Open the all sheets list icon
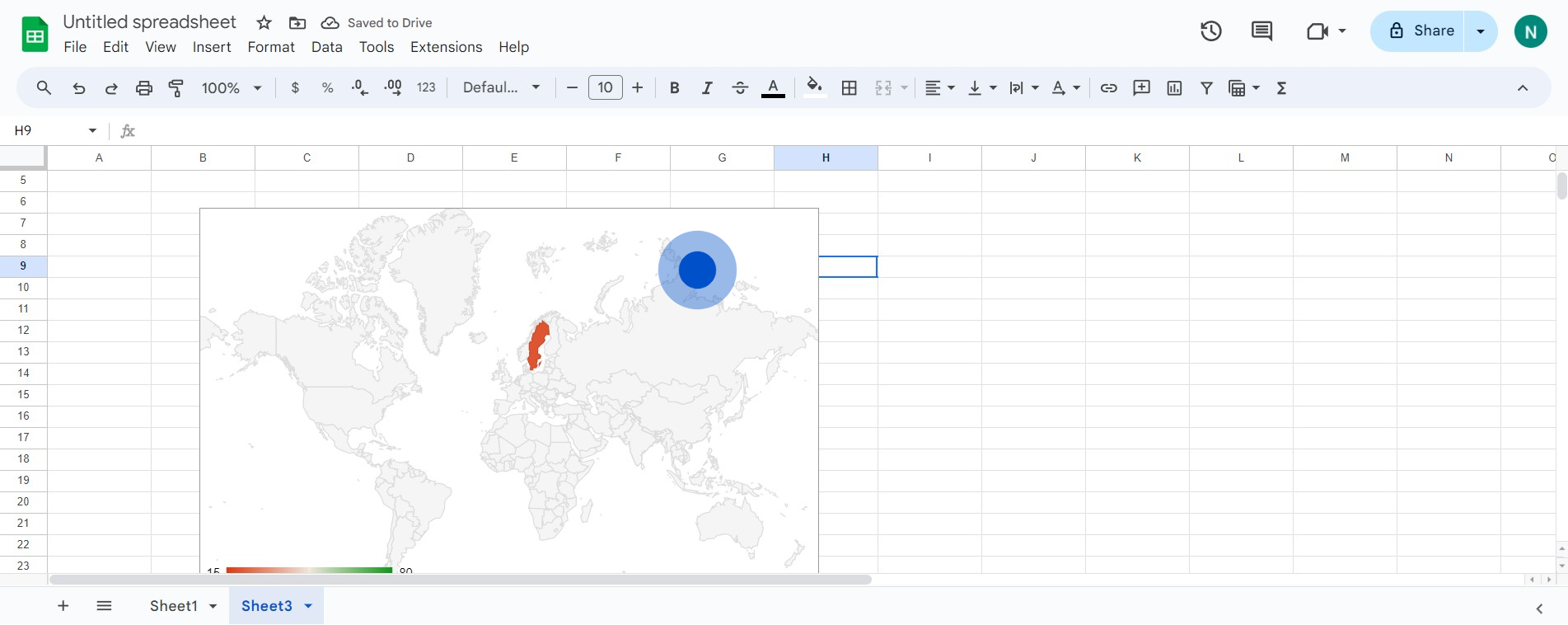Screen dimensions: 1568x625 pyautogui.click(x=104, y=606)
